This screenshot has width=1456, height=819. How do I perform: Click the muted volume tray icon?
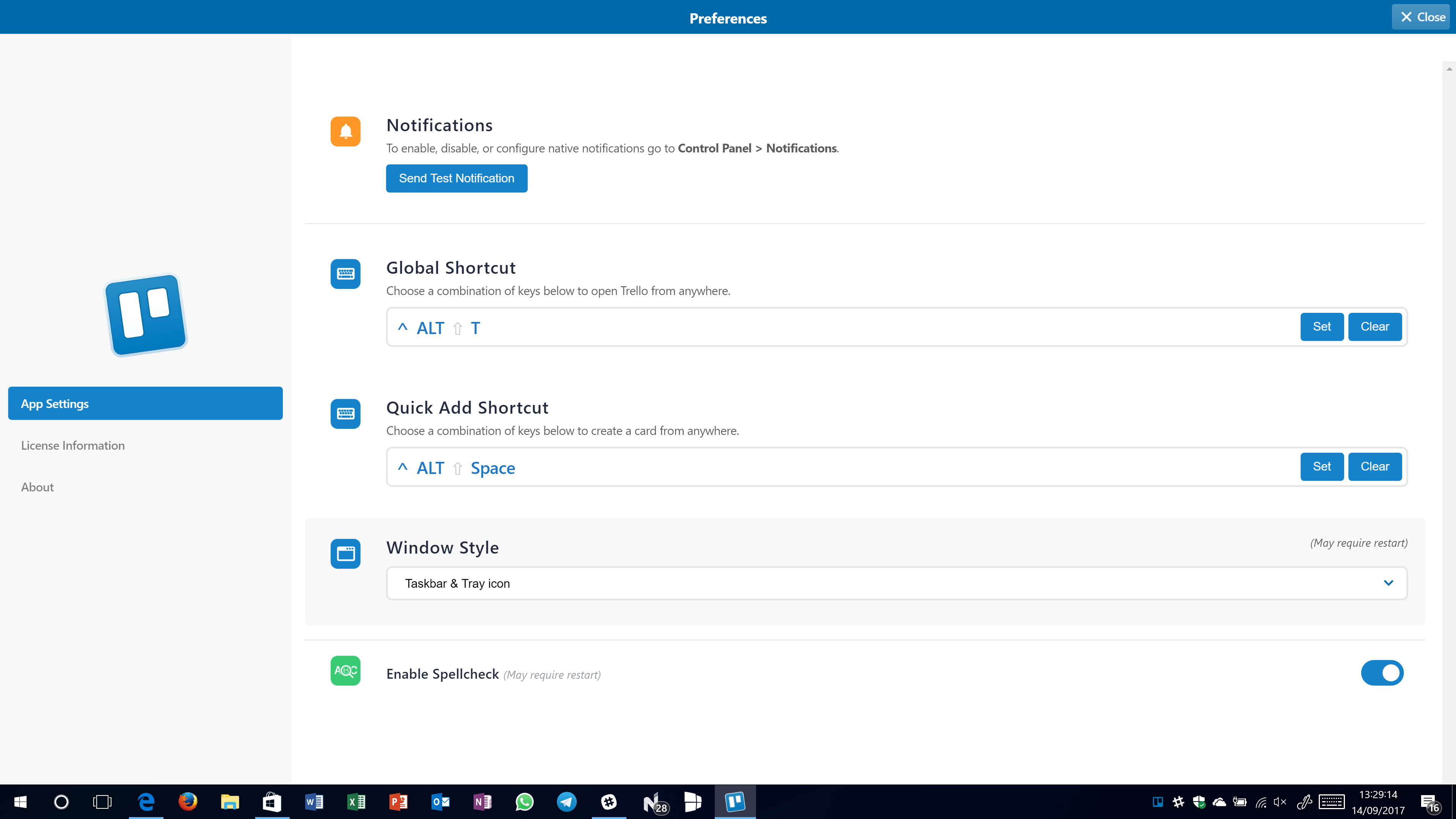[x=1280, y=802]
